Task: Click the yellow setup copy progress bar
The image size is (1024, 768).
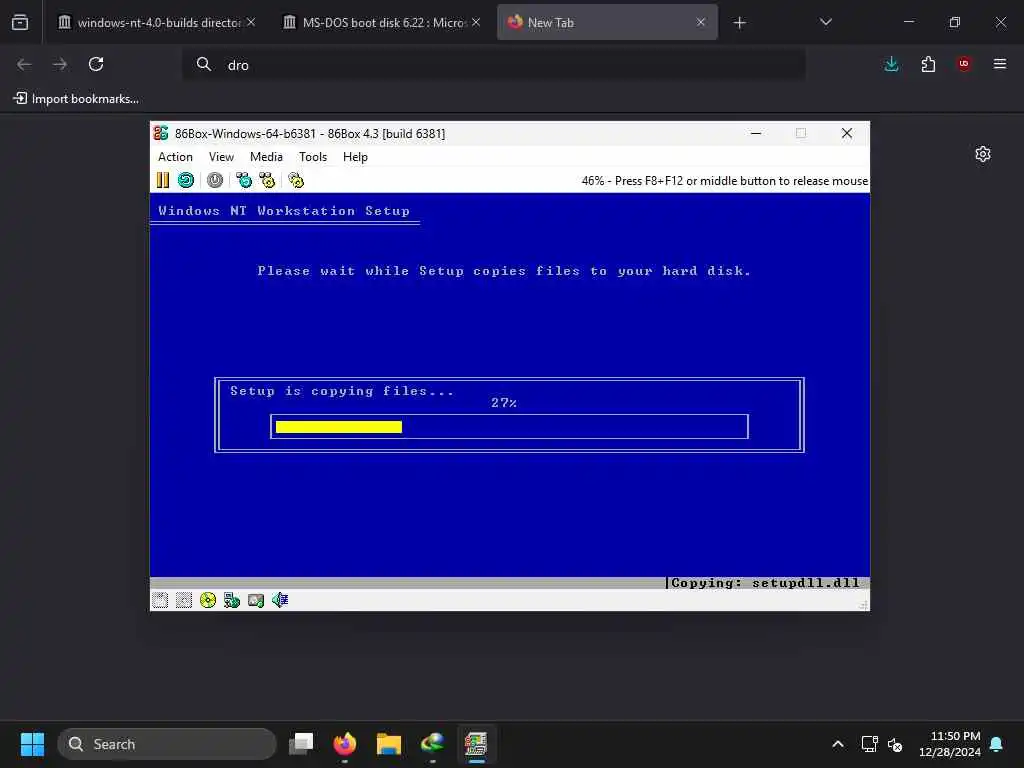Action: tap(339, 427)
